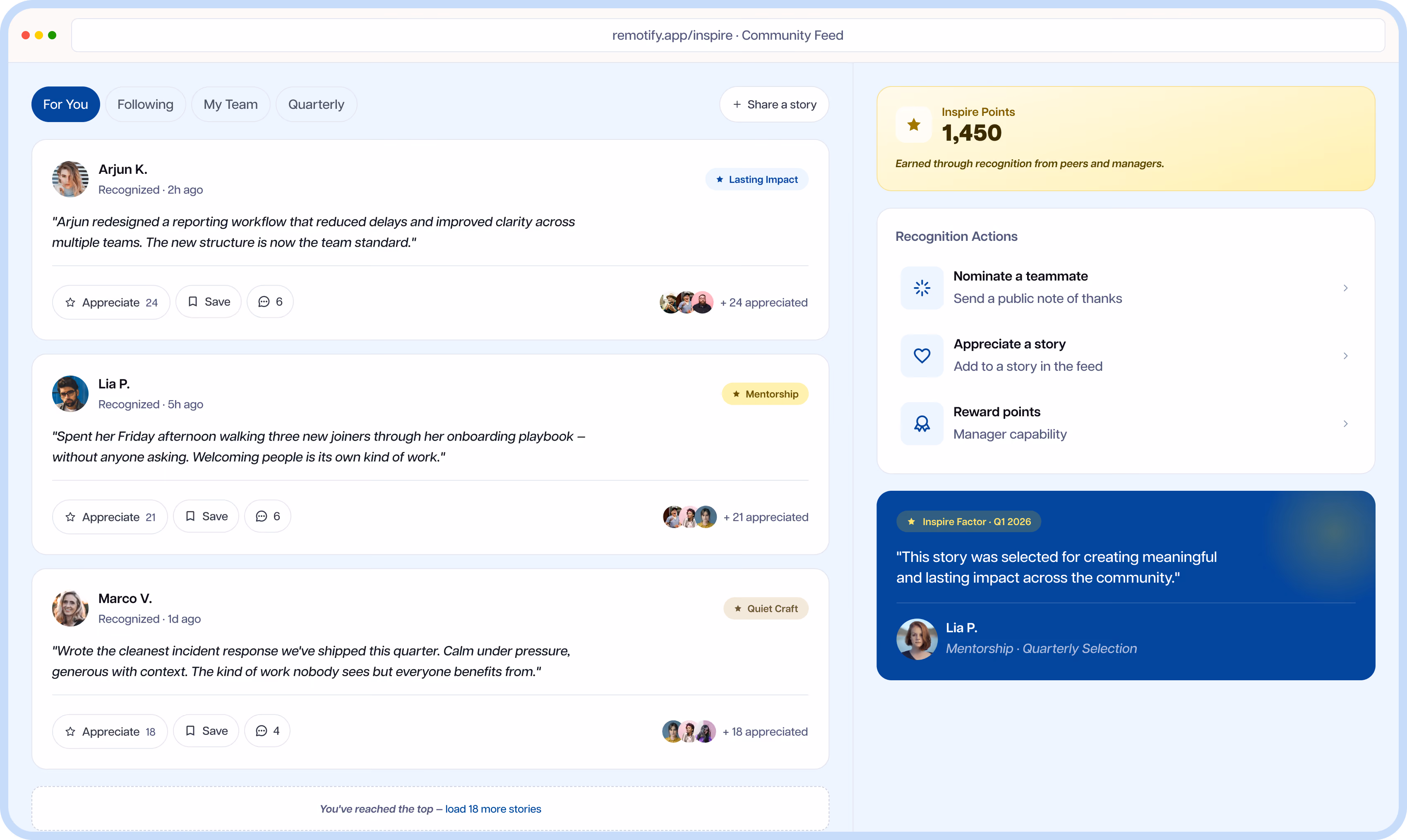
Task: Click the Nominate a teammate sparkle icon
Action: [922, 288]
